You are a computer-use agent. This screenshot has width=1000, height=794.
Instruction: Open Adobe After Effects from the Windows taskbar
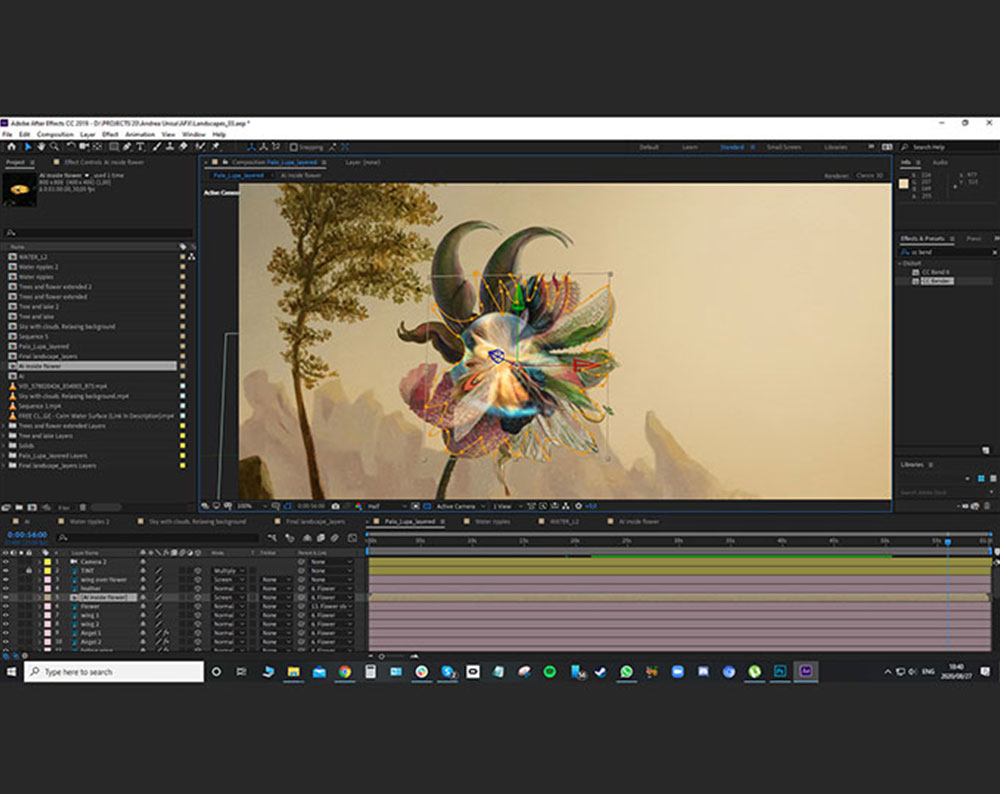click(x=806, y=672)
